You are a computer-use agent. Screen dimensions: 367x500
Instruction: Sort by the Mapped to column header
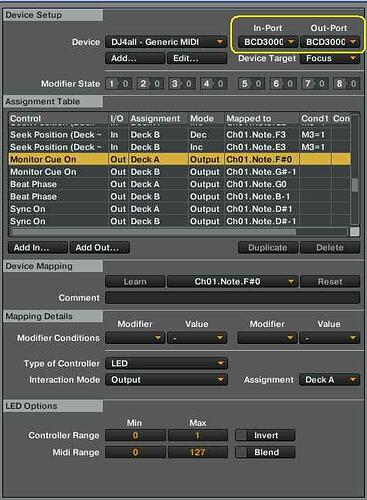pyautogui.click(x=262, y=118)
